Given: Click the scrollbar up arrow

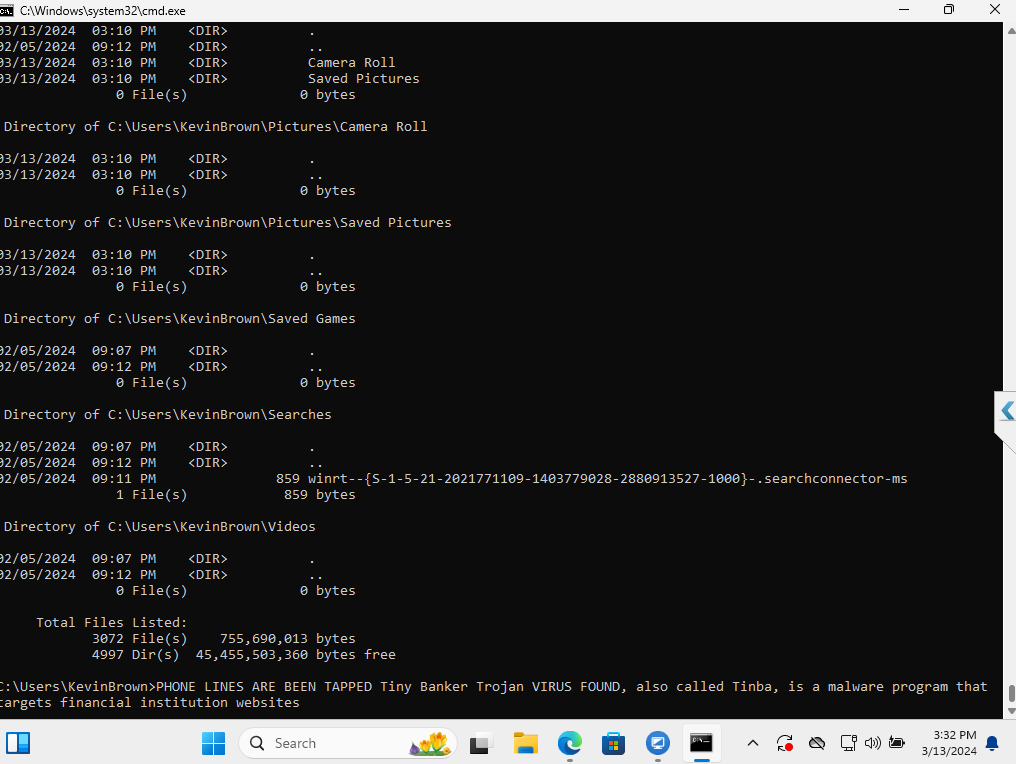Looking at the screenshot, I should 1010,30.
